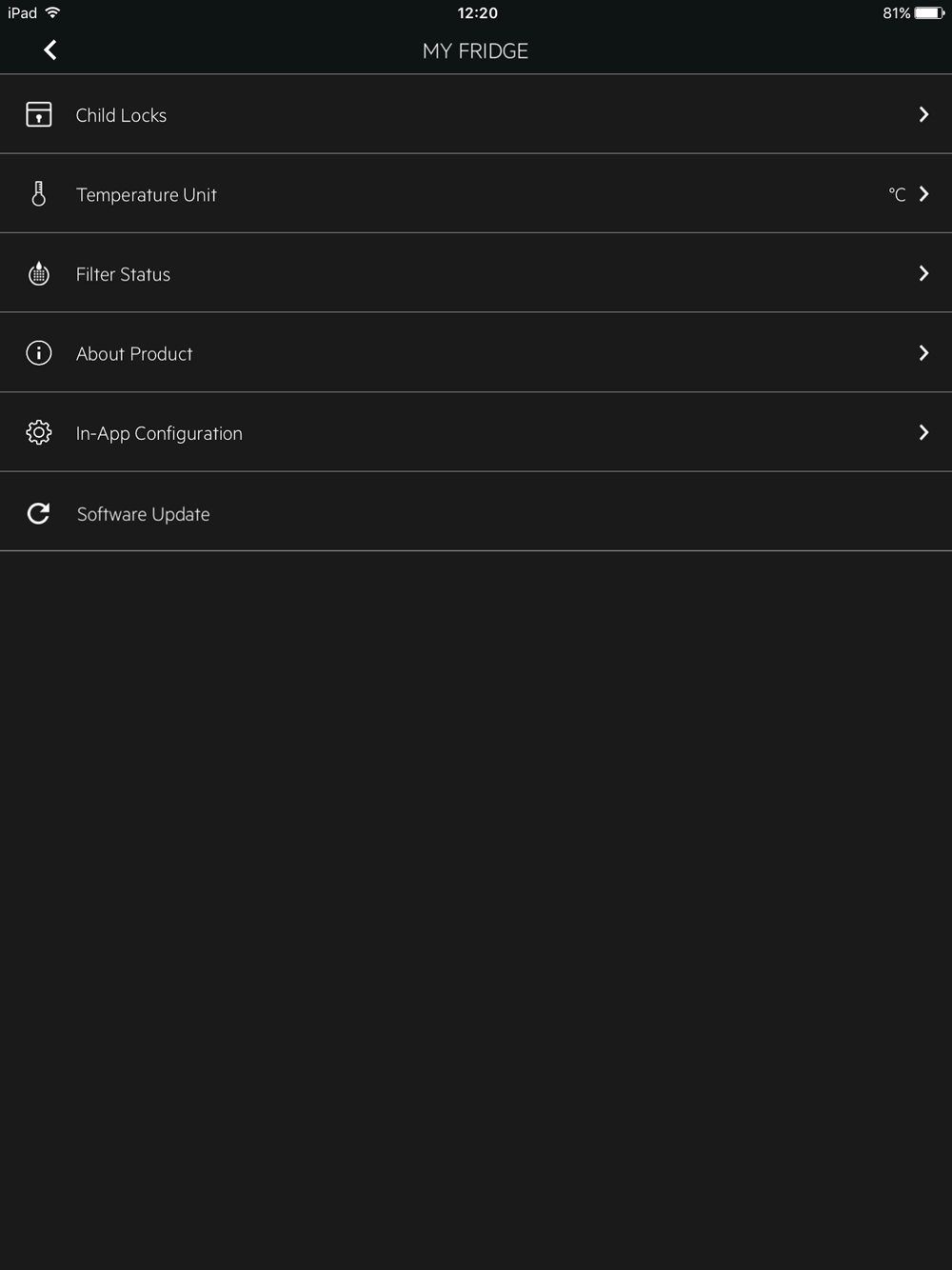Tap the About Product info icon
Screen dimensions: 952x1270
(x=39, y=353)
